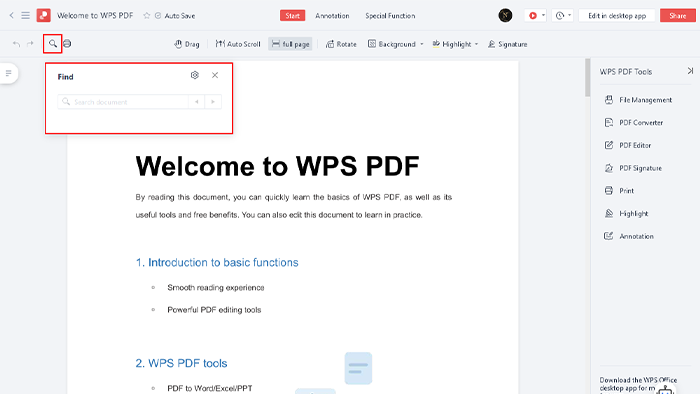Click the search magnifier toolbar icon
The image size is (700, 394).
click(x=53, y=44)
